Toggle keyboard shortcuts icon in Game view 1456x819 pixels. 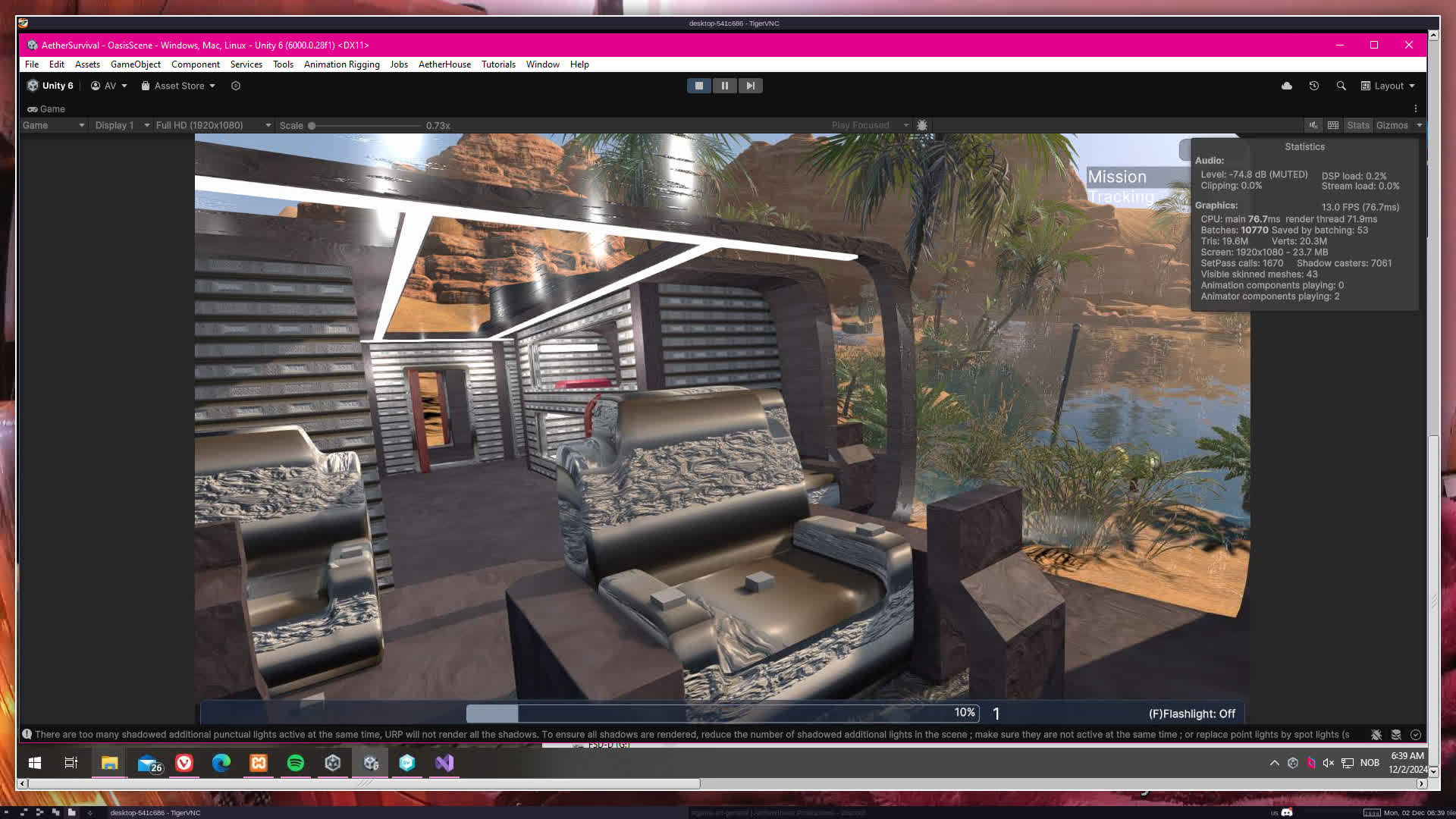pos(1333,125)
